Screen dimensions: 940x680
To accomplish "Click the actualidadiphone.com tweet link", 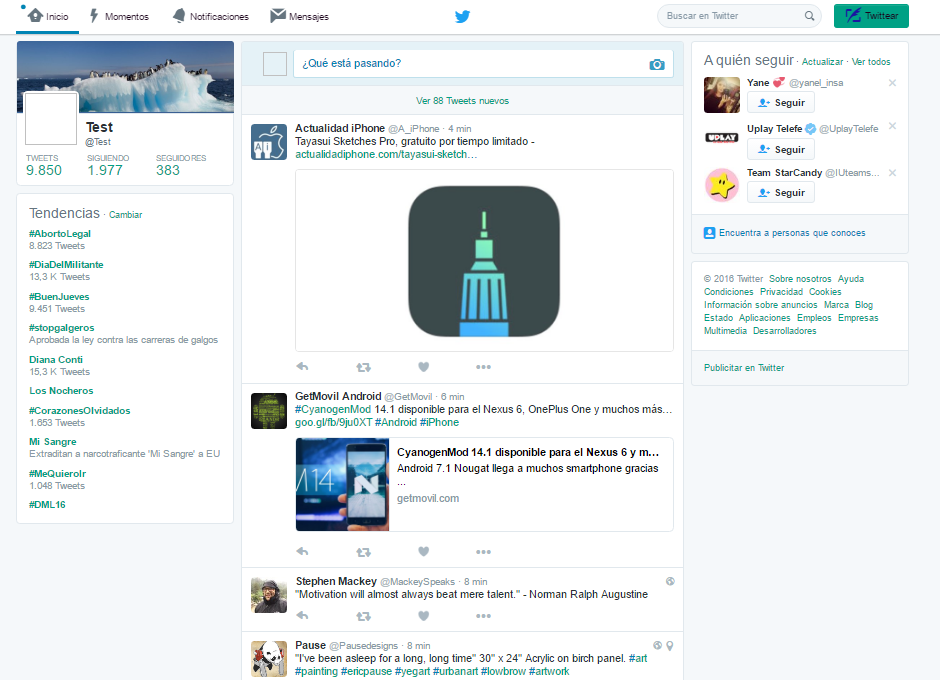I will click(x=386, y=154).
